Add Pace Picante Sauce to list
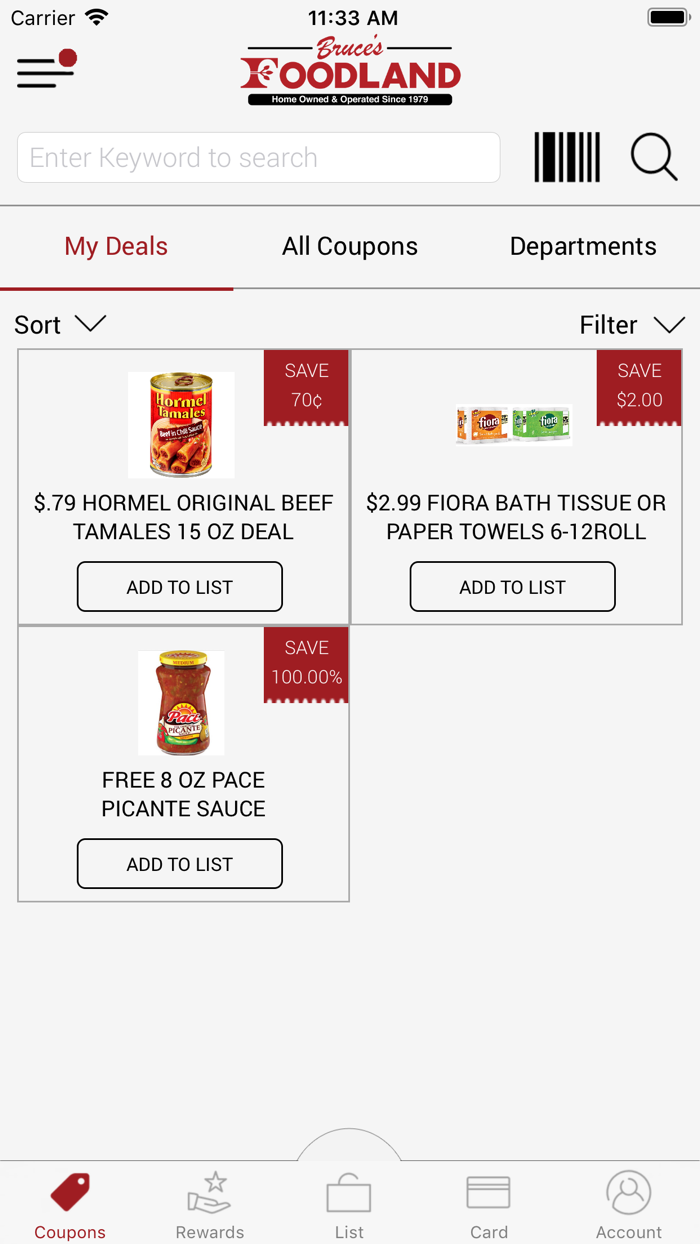The height and width of the screenshot is (1244, 700). coord(180,864)
